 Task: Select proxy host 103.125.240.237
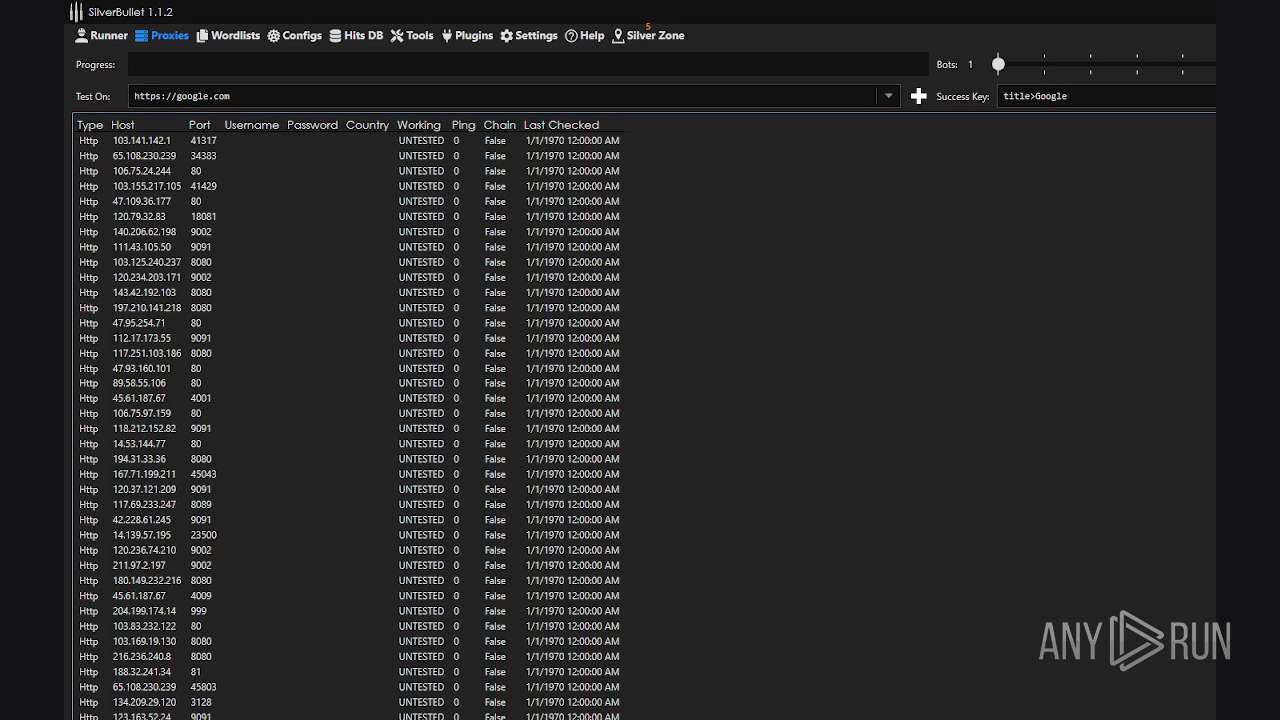coord(147,262)
